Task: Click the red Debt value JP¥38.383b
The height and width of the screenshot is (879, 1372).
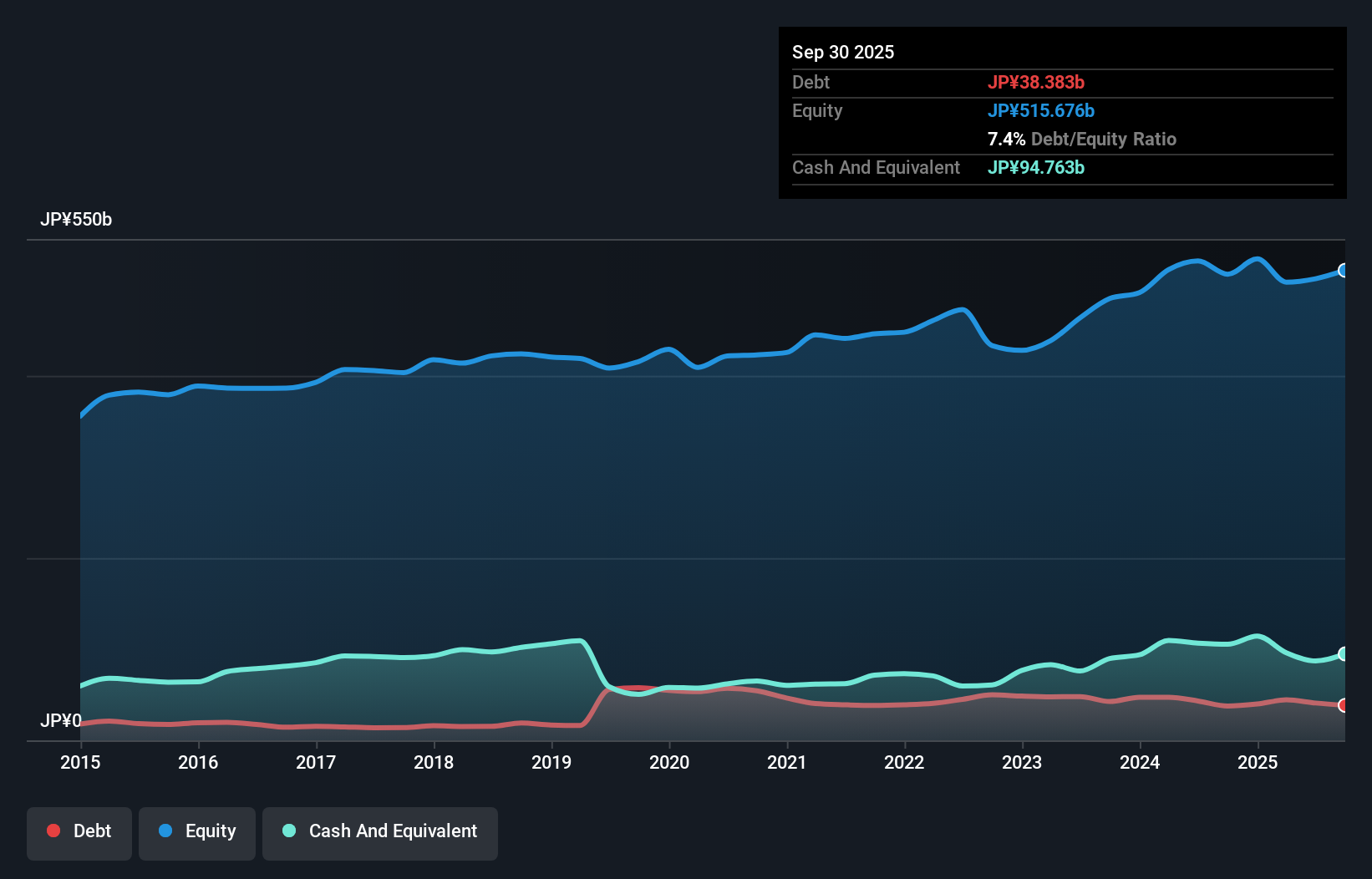Action: 1037,82
